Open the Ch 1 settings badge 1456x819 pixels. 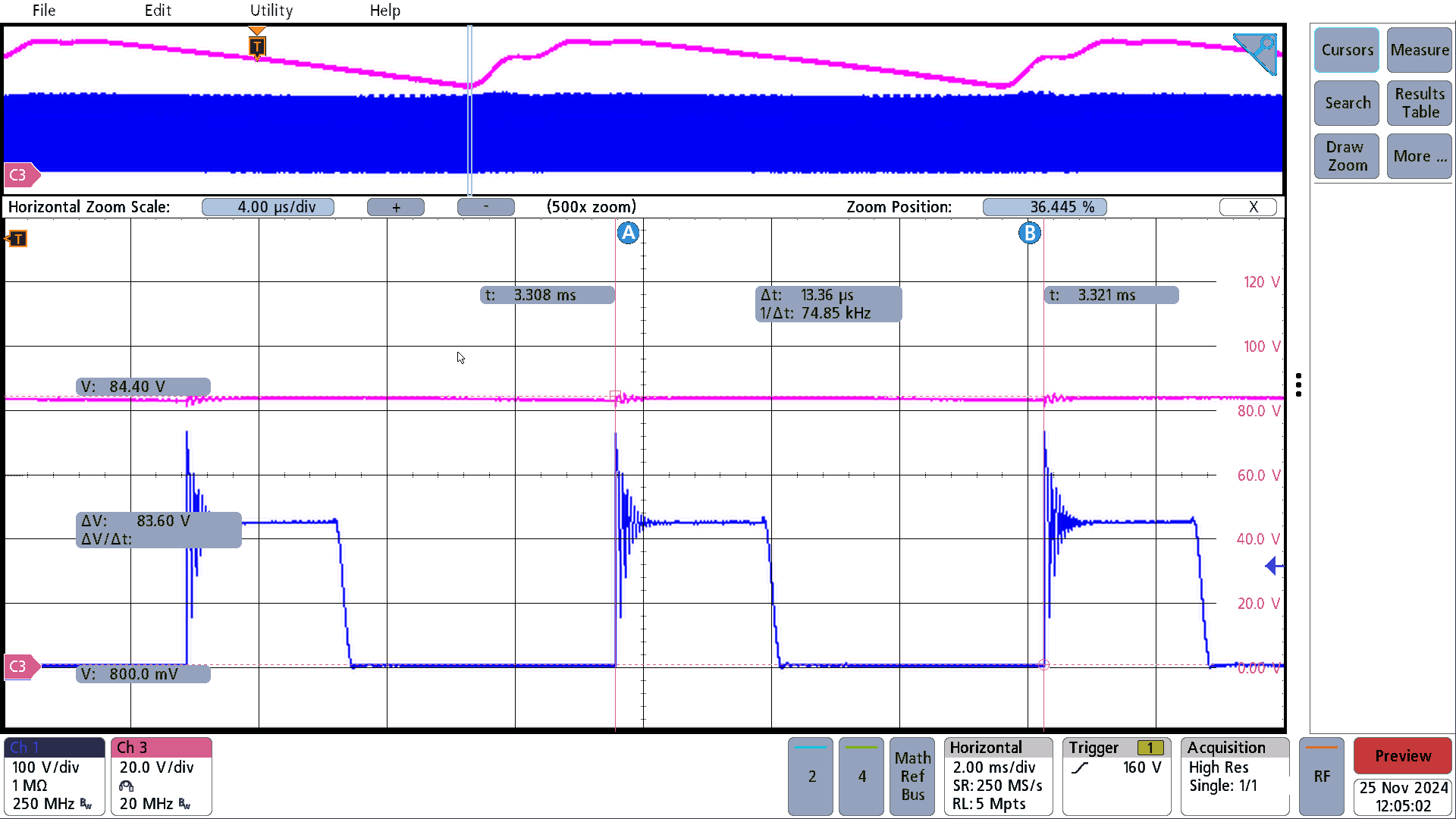[55, 777]
